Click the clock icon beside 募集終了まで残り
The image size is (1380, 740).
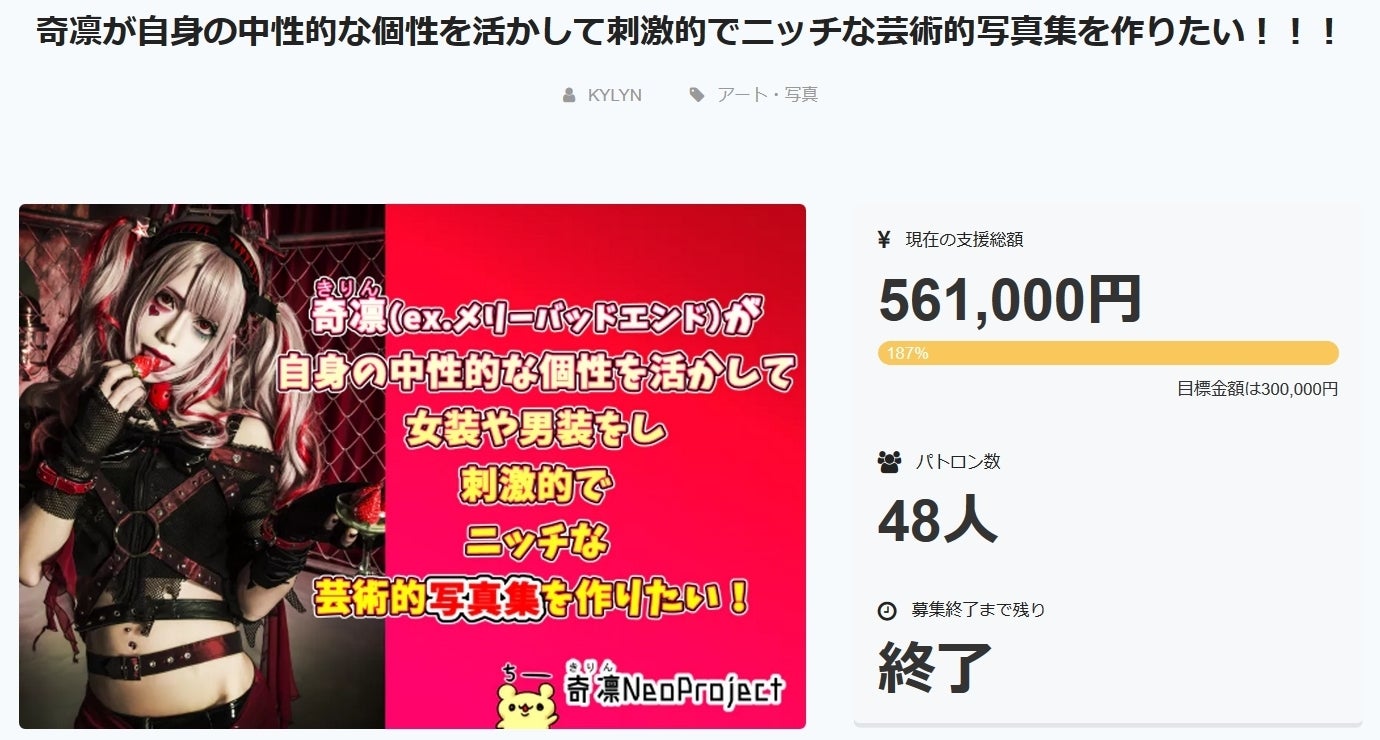tap(887, 611)
